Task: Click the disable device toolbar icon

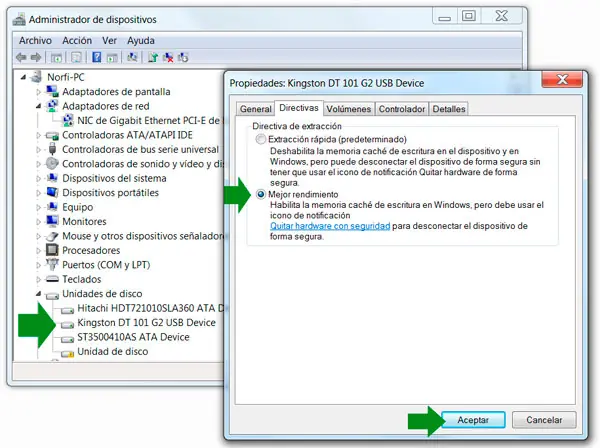Action: click(x=183, y=57)
